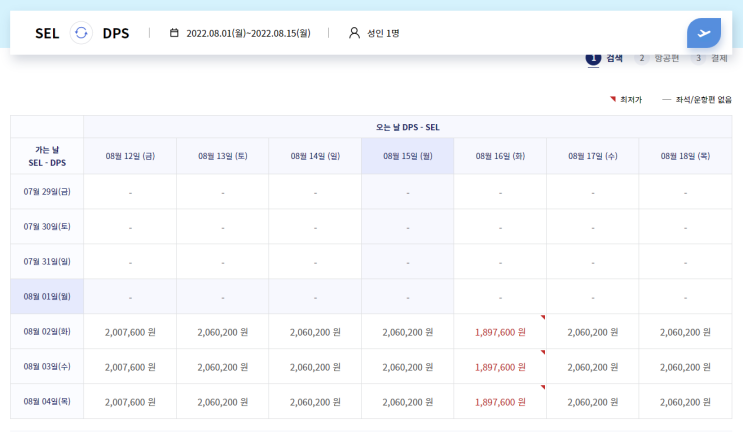The image size is (743, 432).
Task: Select 1,897,600 원 lowest fare on 08월 04일 row
Action: pos(500,402)
